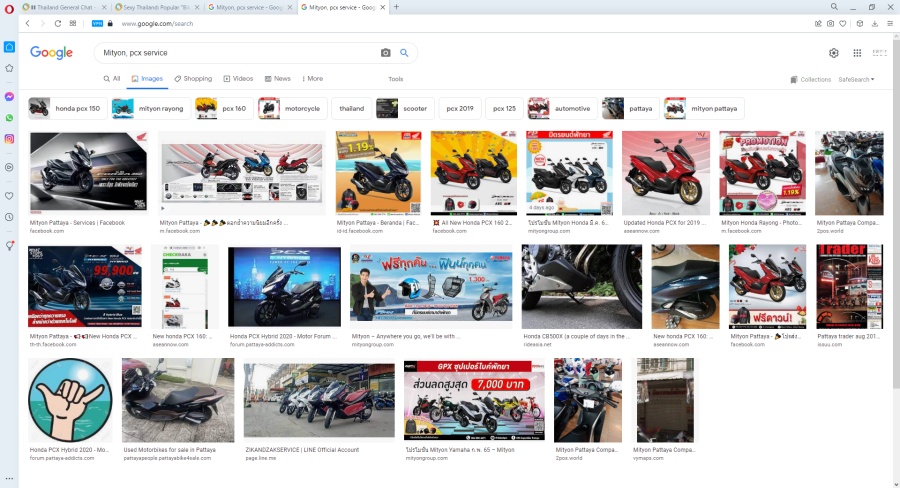The height and width of the screenshot is (488, 900).
Task: Click the search by image camera icon
Action: pyautogui.click(x=385, y=53)
